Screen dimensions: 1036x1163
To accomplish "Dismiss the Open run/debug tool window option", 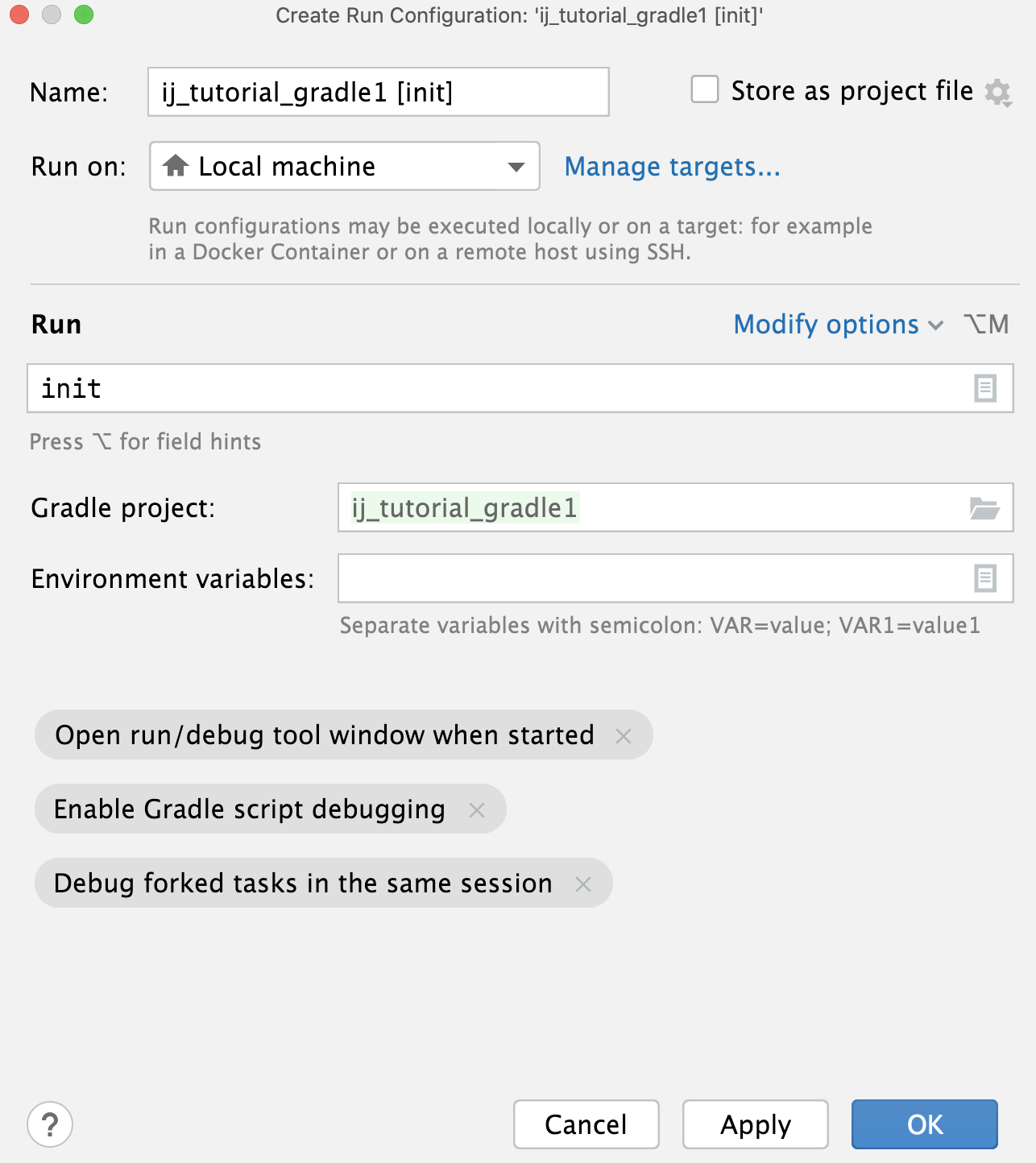I will tap(623, 735).
